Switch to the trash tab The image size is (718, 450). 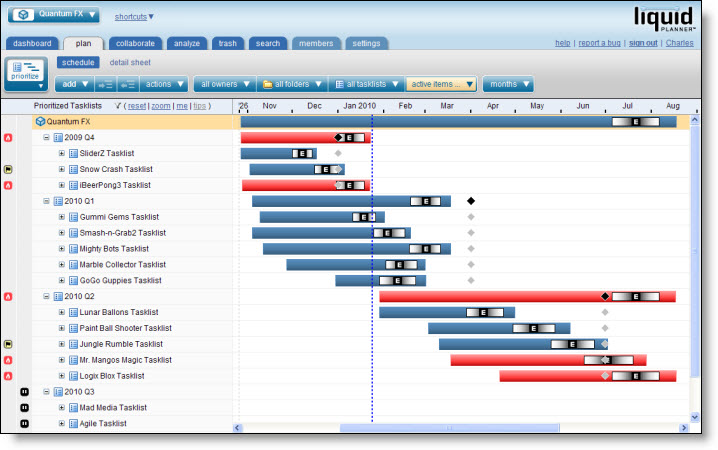click(228, 43)
